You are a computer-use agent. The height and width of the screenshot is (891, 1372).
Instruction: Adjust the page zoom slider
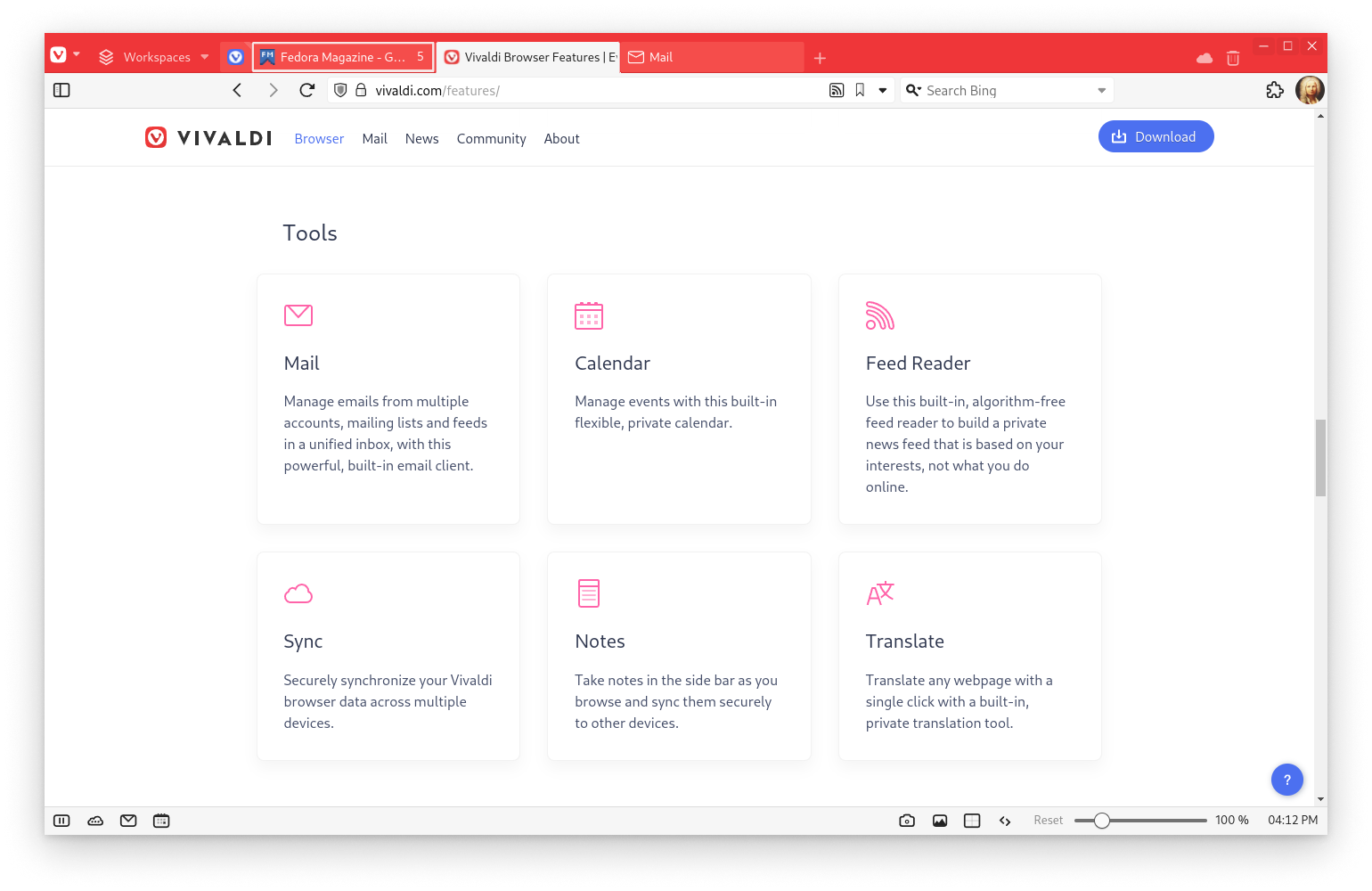[x=1104, y=820]
